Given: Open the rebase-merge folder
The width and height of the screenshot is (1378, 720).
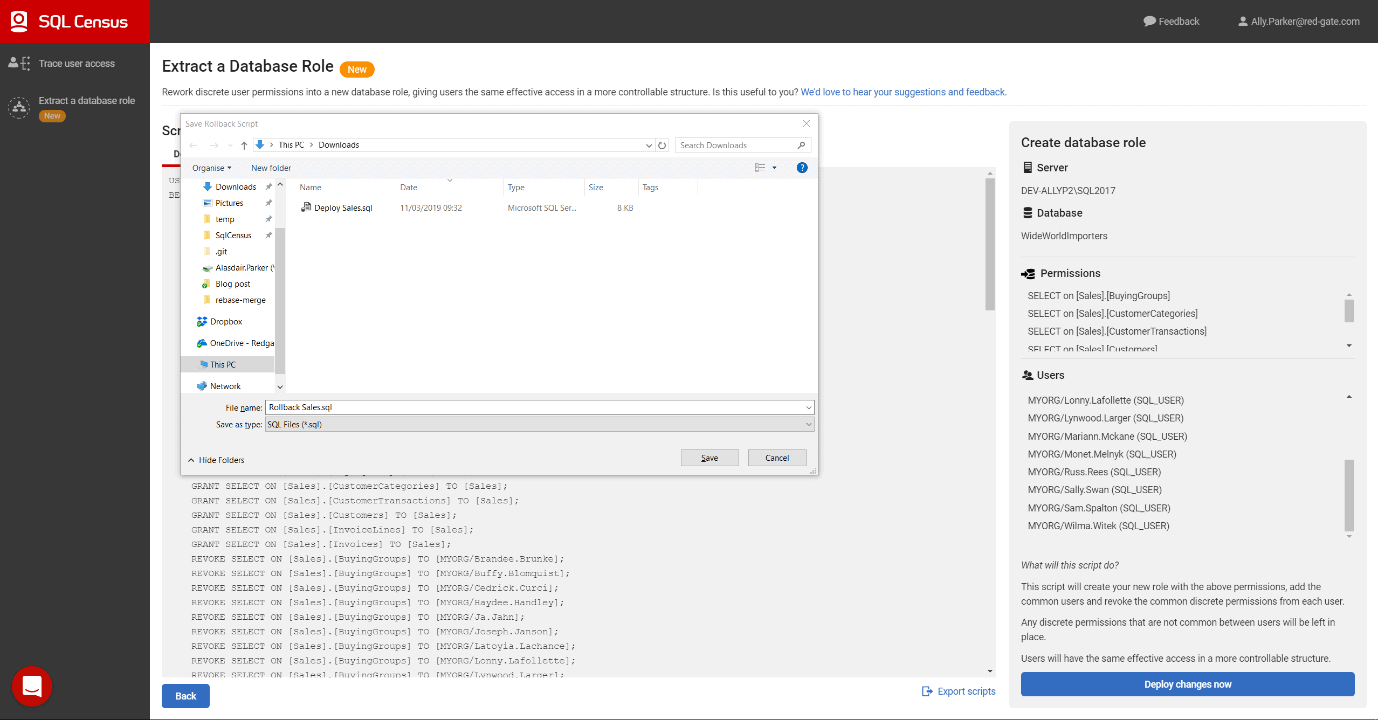Looking at the screenshot, I should click(x=240, y=300).
